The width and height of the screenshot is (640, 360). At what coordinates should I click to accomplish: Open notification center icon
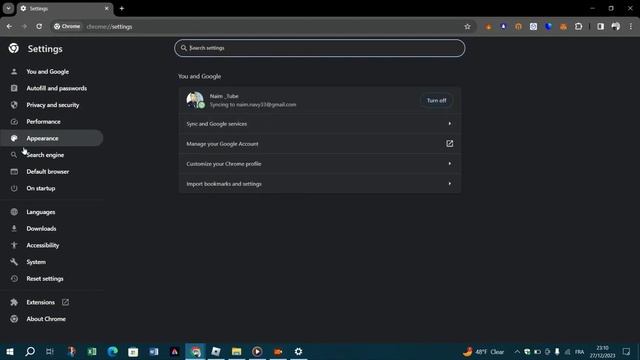pos(627,352)
